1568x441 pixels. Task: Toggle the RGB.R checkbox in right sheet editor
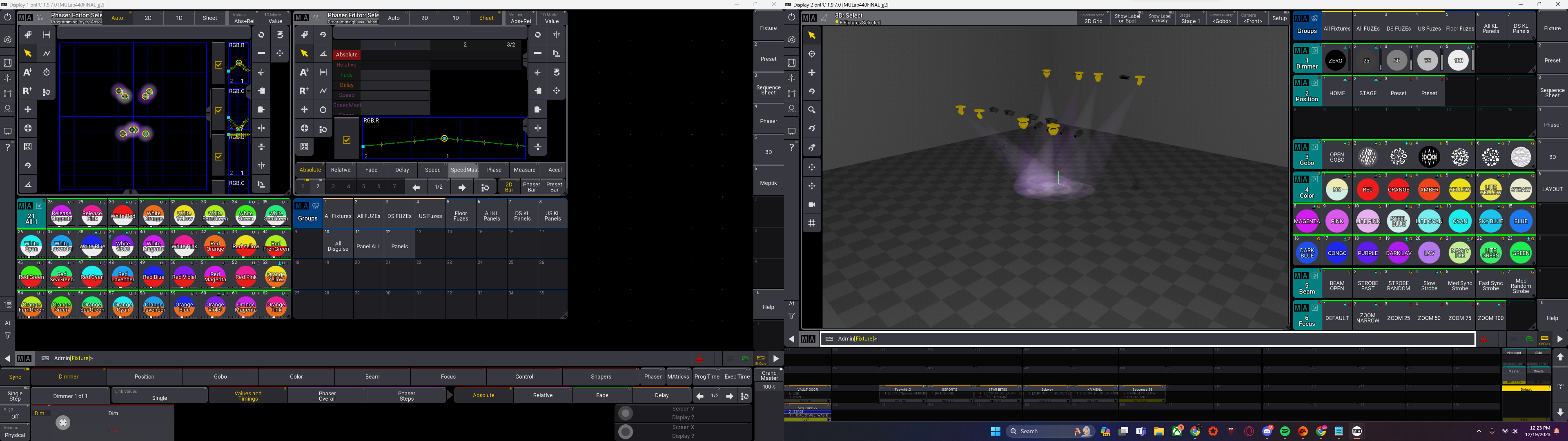pos(346,140)
